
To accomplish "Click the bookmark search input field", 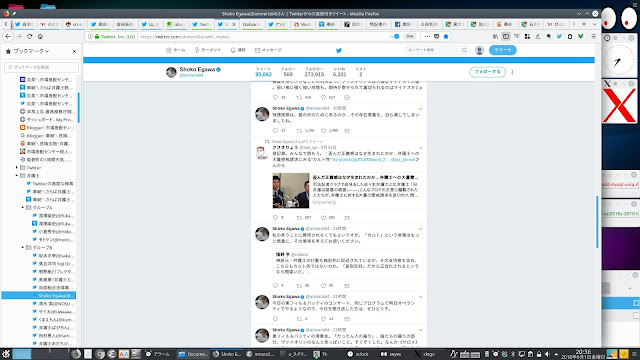I will 41,67.
